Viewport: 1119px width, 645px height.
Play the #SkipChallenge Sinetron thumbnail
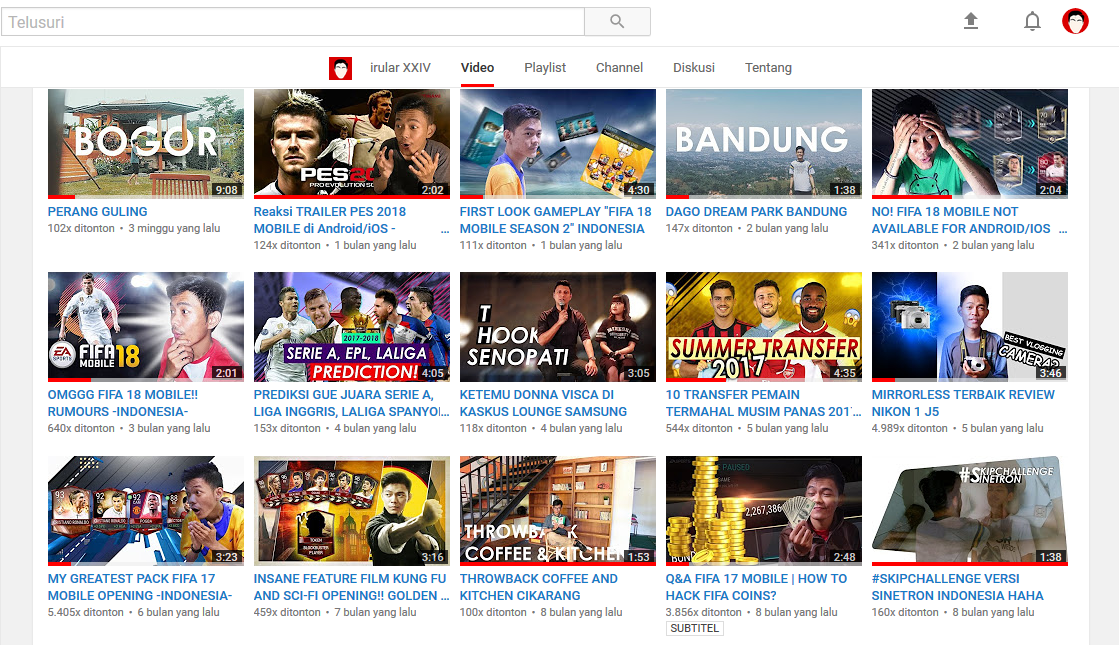(x=970, y=511)
